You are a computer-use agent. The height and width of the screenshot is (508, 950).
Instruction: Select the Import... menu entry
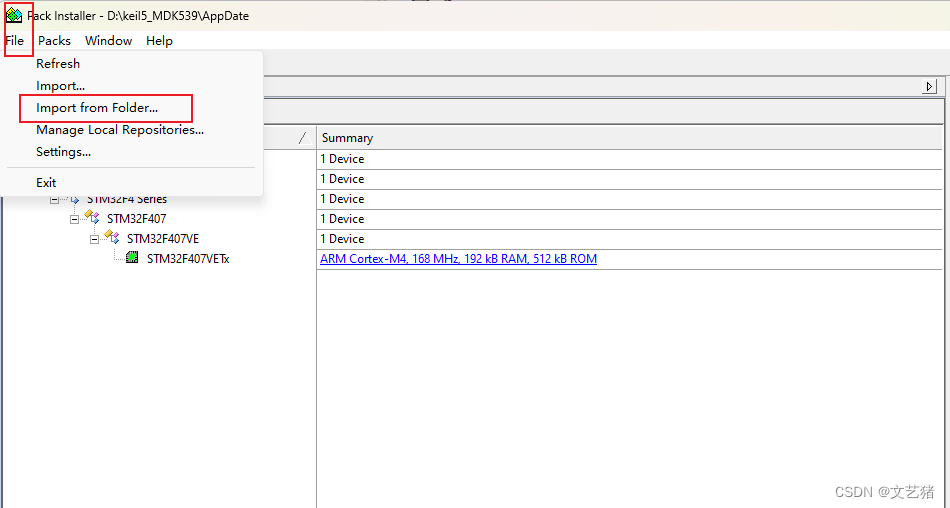point(60,85)
